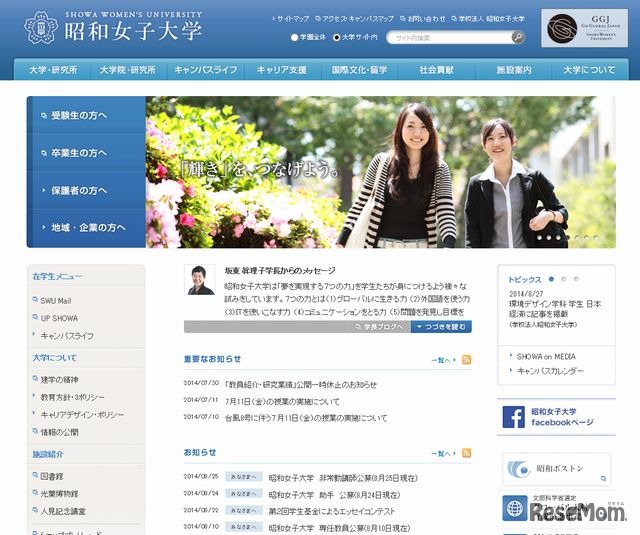Click the RSS icon beside お知らせ
This screenshot has width=640, height=535.
pos(467,453)
